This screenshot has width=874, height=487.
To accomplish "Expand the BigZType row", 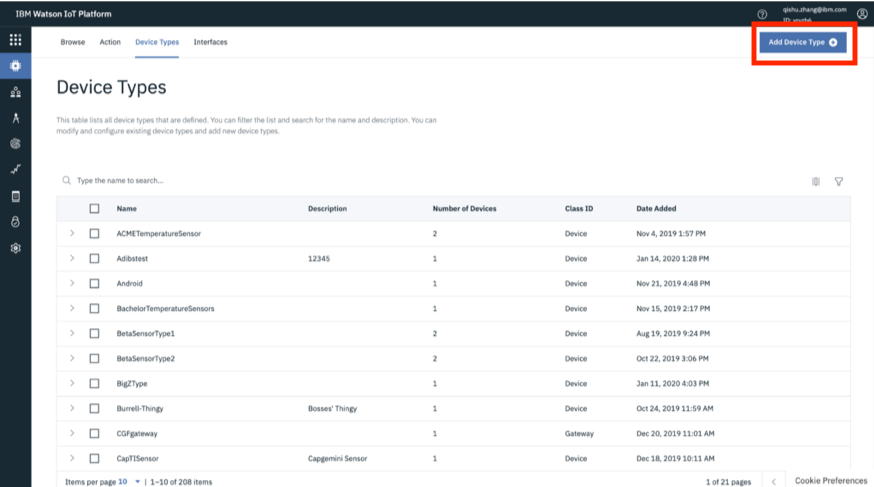I will pos(72,383).
